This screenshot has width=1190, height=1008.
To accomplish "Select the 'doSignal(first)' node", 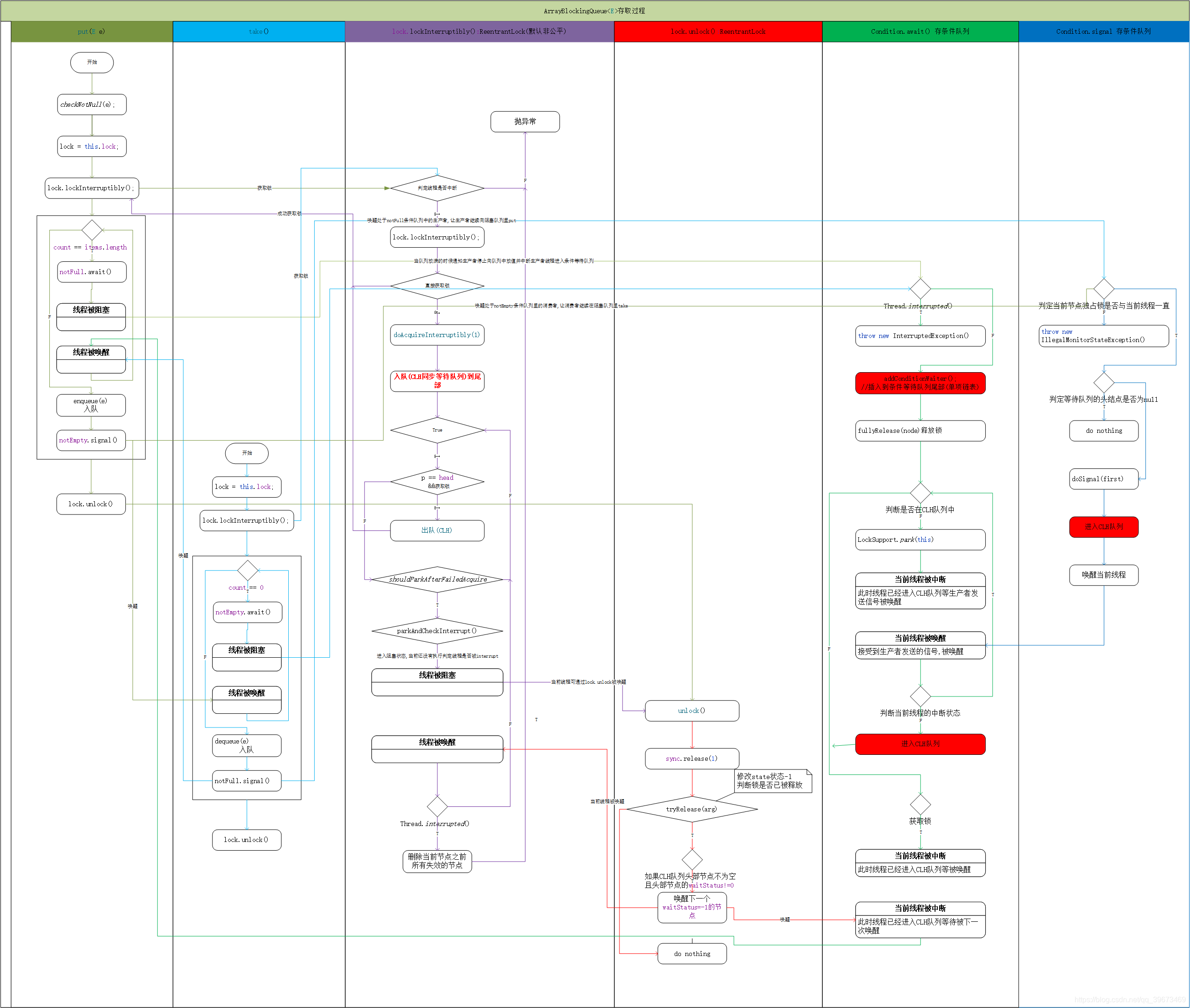I will point(1104,479).
